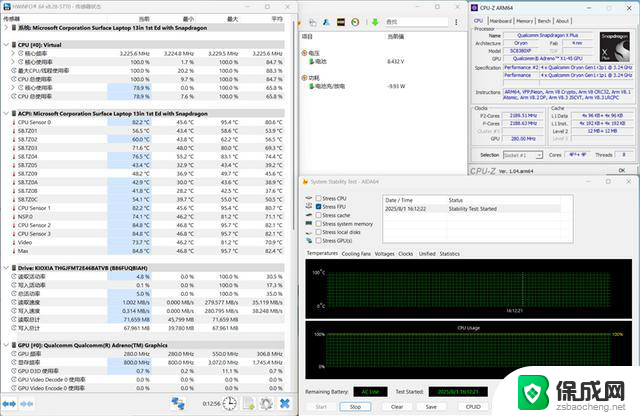The image size is (640, 416).
Task: Click the blue X close-sensors icon in HWiNFO
Action: tap(284, 403)
